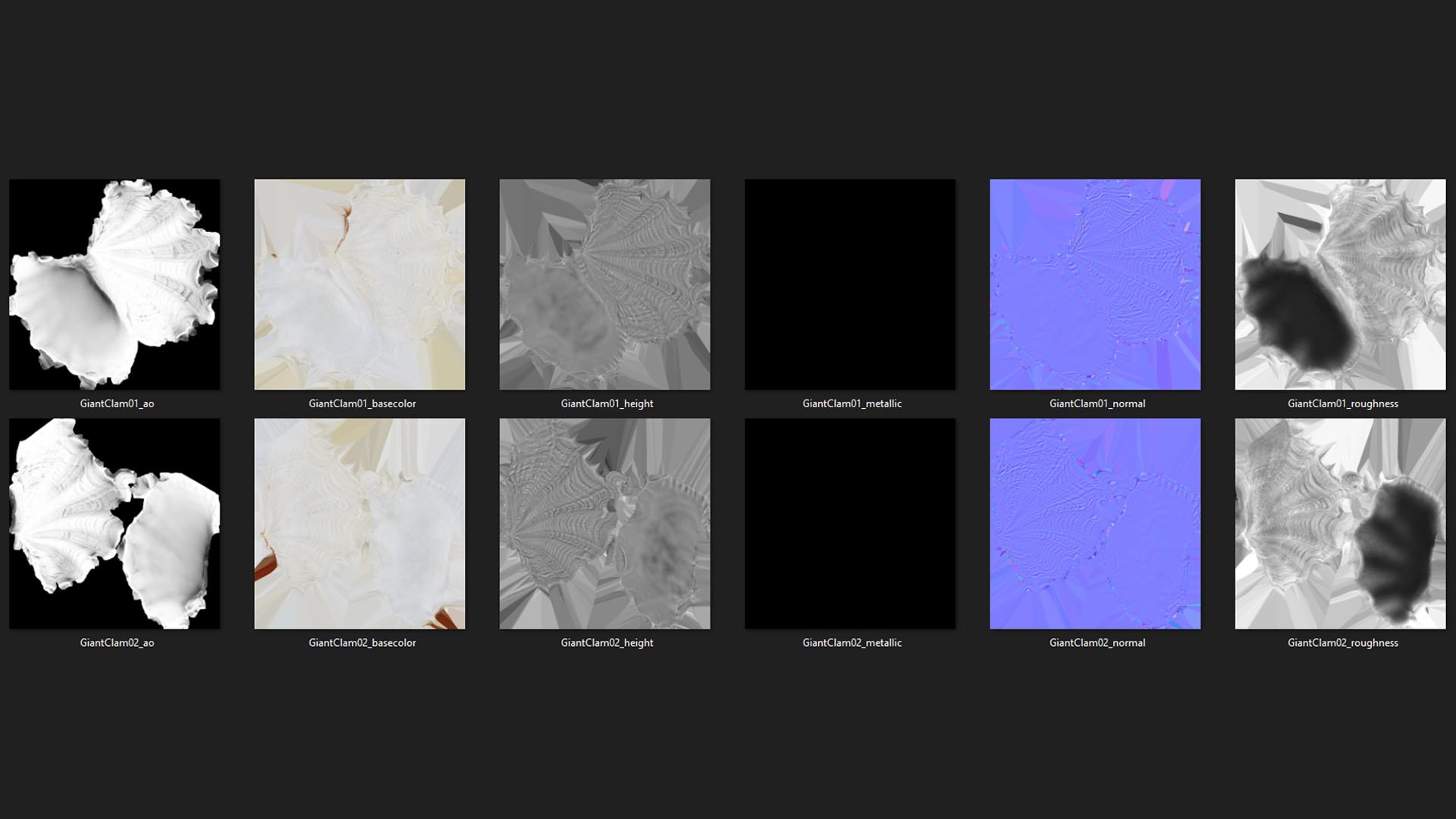Select the GiantClam02_height map thumbnail
Image resolution: width=1456 pixels, height=819 pixels.
tap(604, 523)
